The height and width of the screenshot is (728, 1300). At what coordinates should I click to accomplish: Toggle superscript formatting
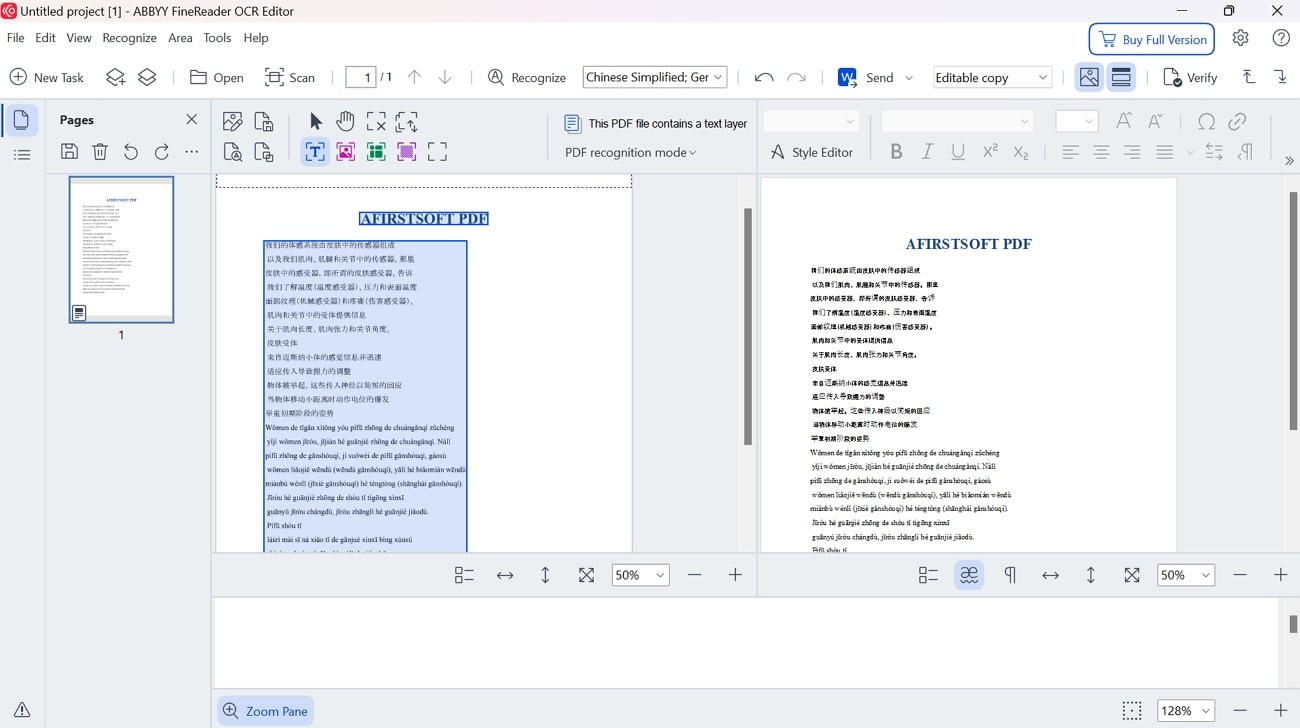990,152
